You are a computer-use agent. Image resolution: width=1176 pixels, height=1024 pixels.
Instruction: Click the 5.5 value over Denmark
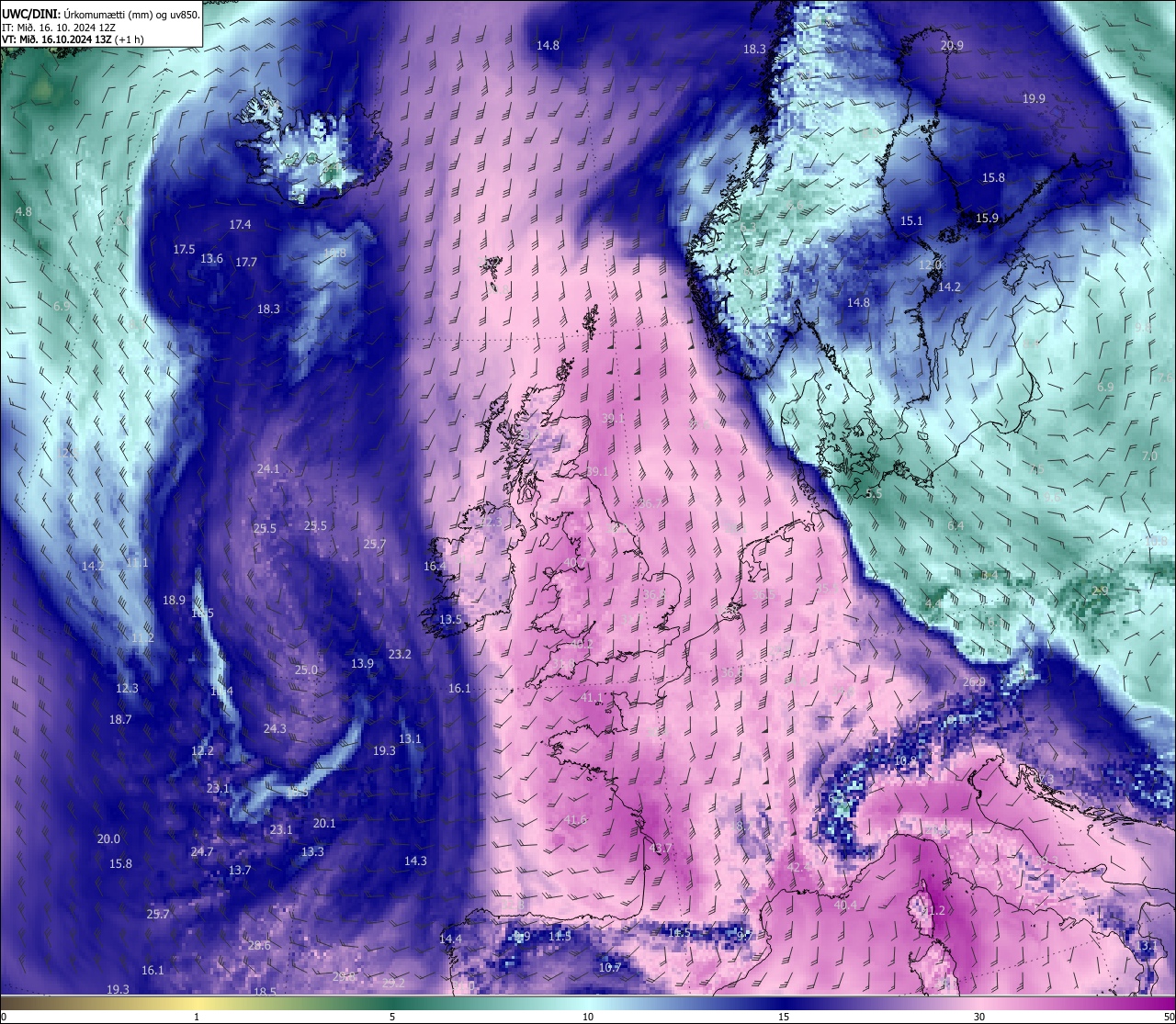(x=874, y=493)
